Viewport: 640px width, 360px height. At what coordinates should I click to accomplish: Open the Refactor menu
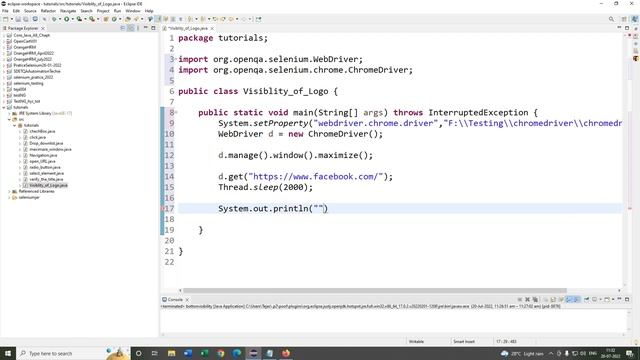[48, 11]
